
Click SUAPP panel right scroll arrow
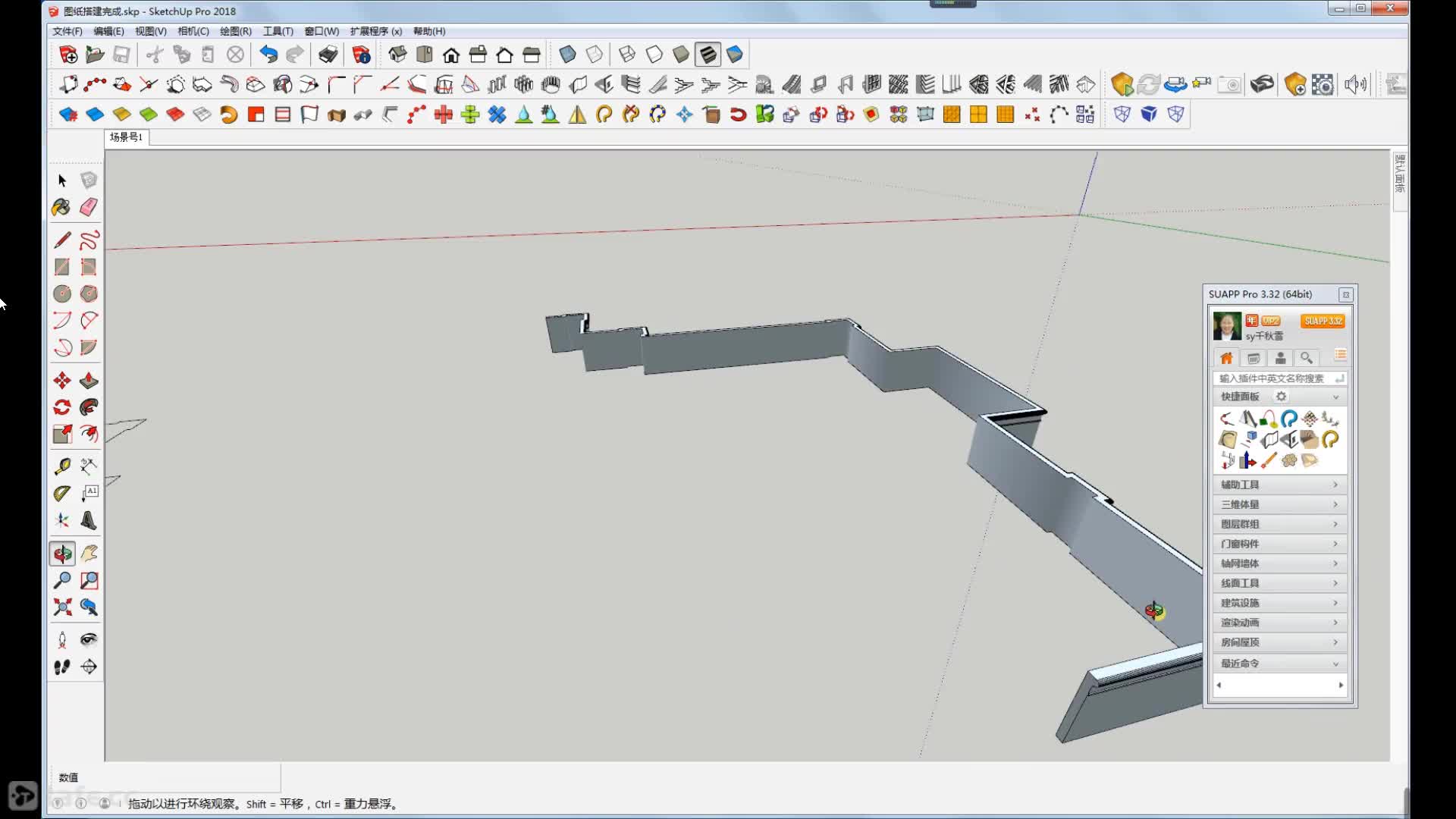(x=1341, y=686)
